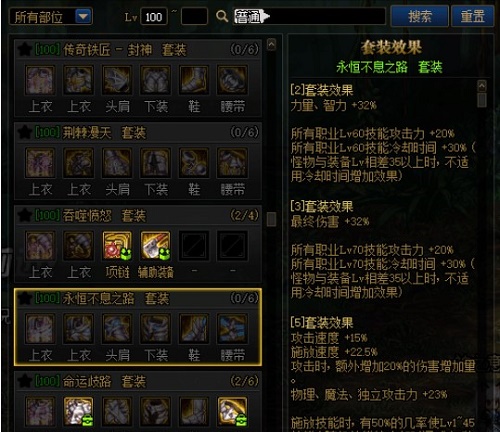This screenshot has height=432, width=500.
Task: Select the 腰带 icon in 传奇铁匠-封神 set
Action: pos(233,80)
